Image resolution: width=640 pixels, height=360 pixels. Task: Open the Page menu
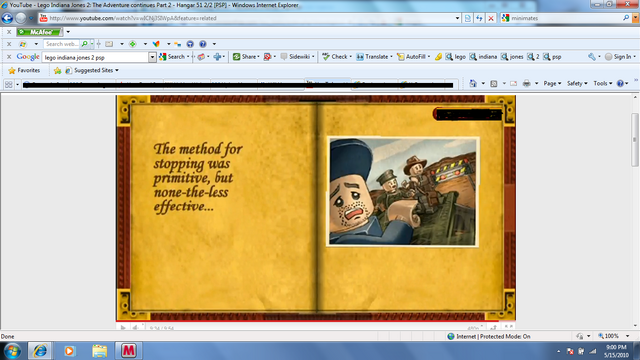pos(552,83)
